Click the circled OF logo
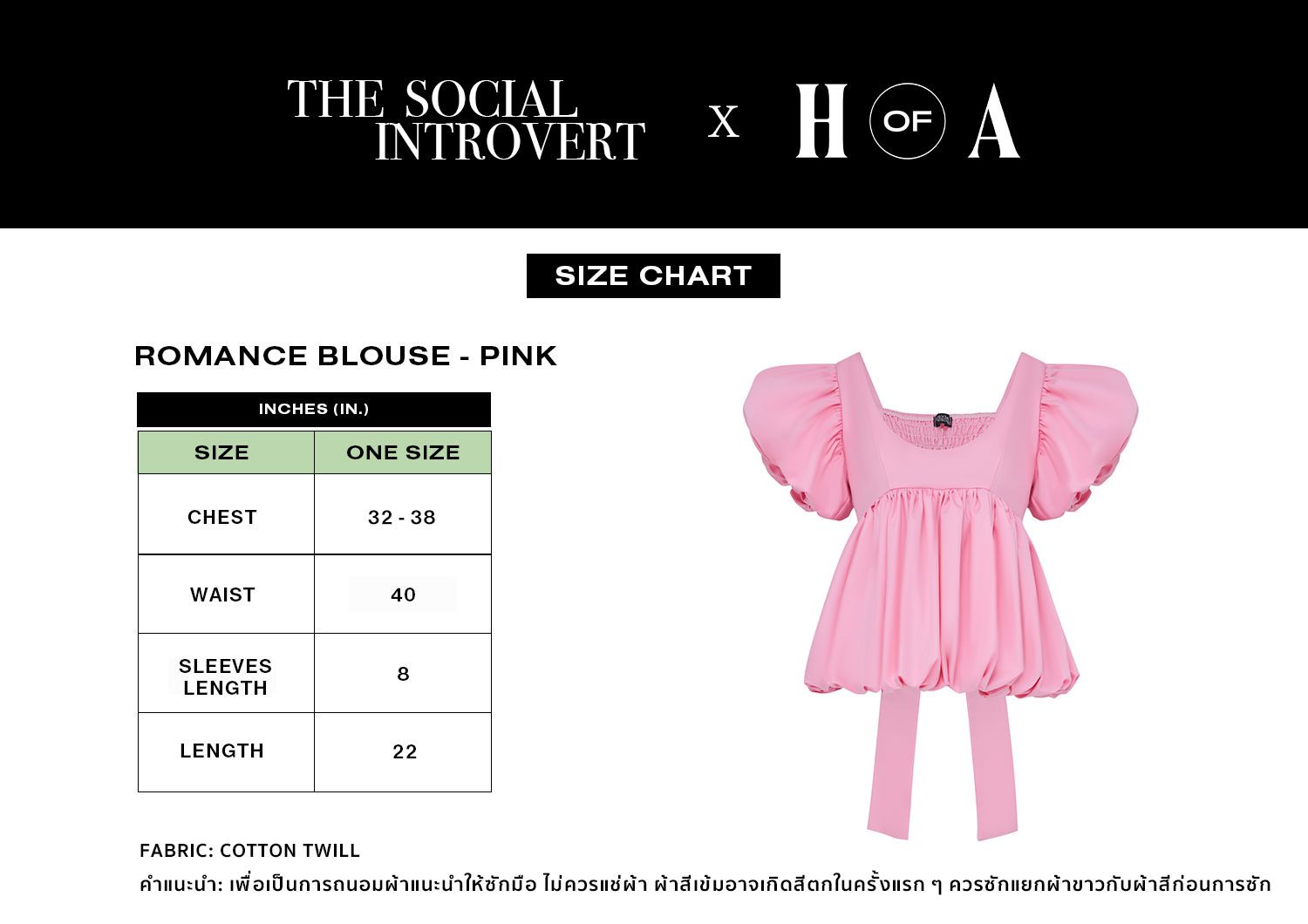 (x=907, y=121)
